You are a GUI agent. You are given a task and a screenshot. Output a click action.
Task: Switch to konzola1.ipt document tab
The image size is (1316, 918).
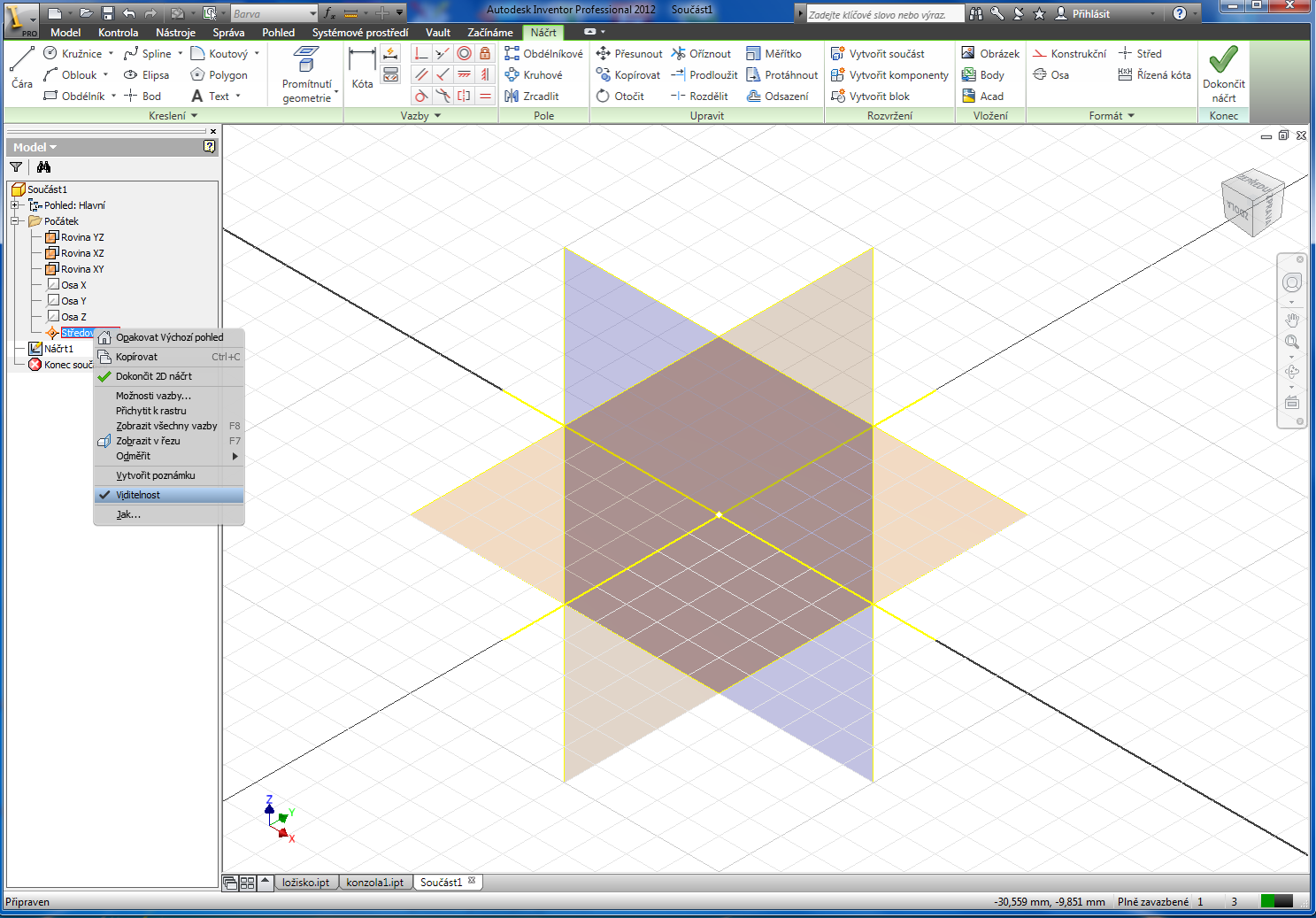[x=375, y=883]
